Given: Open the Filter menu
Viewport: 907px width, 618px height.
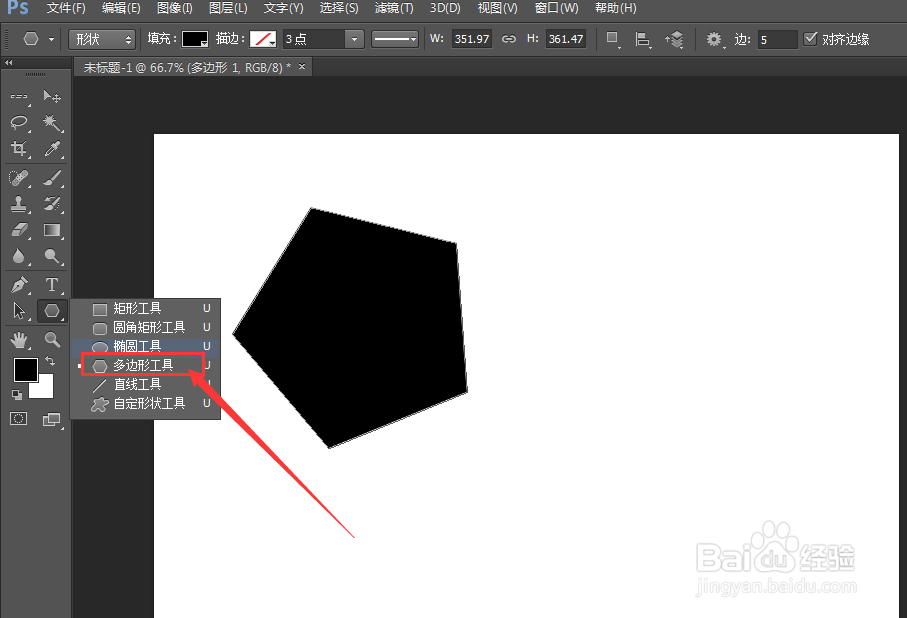Looking at the screenshot, I should tap(394, 8).
